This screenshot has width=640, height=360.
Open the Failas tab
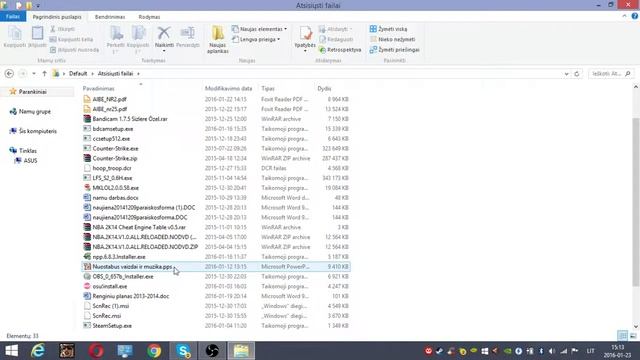click(x=13, y=17)
